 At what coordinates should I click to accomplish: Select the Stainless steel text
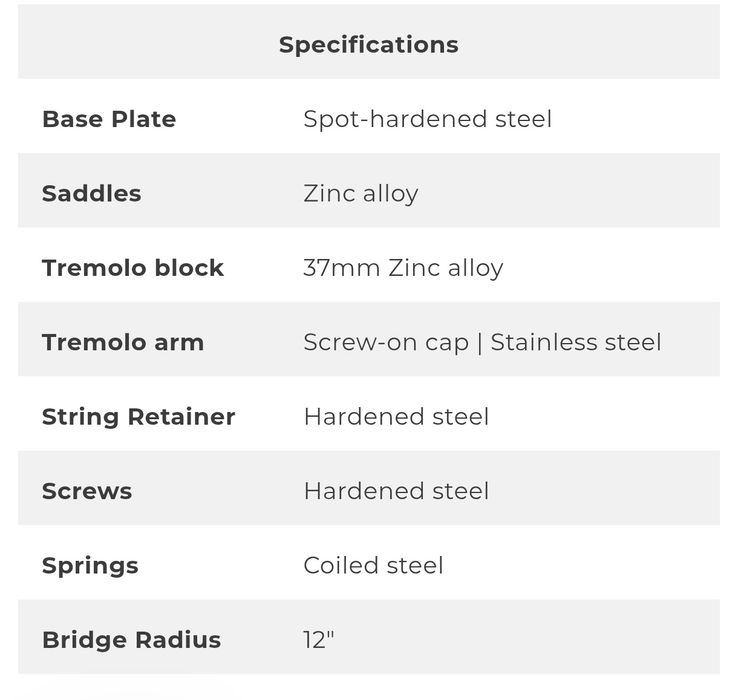[x=576, y=342]
